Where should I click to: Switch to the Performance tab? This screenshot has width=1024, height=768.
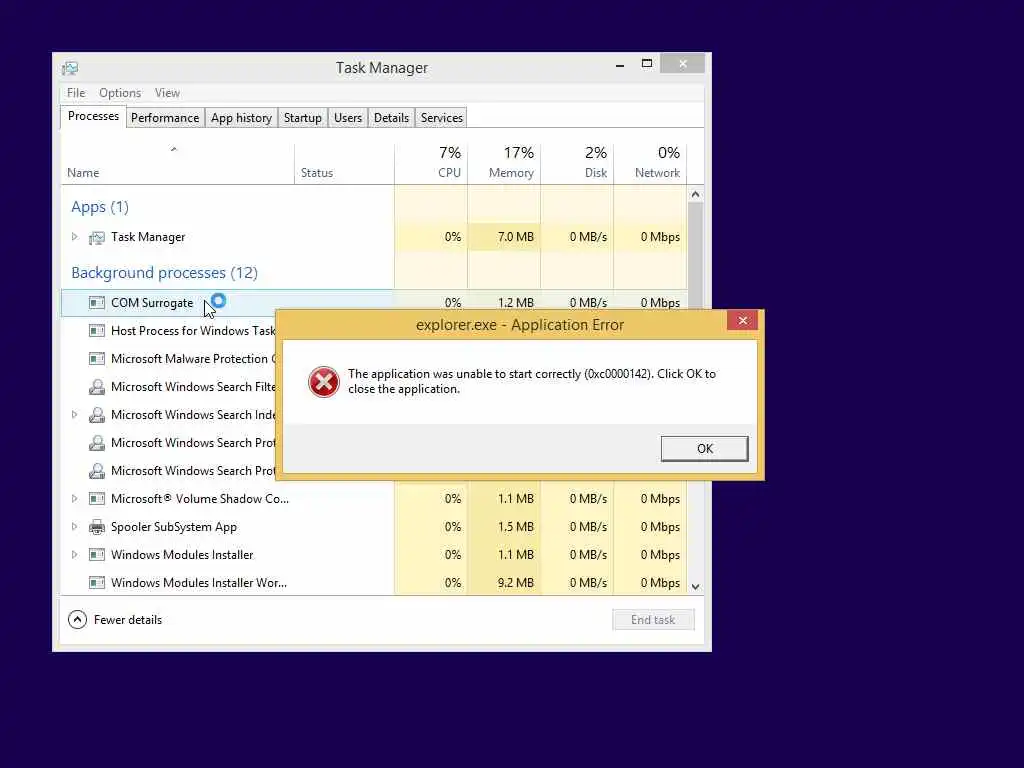click(x=165, y=118)
